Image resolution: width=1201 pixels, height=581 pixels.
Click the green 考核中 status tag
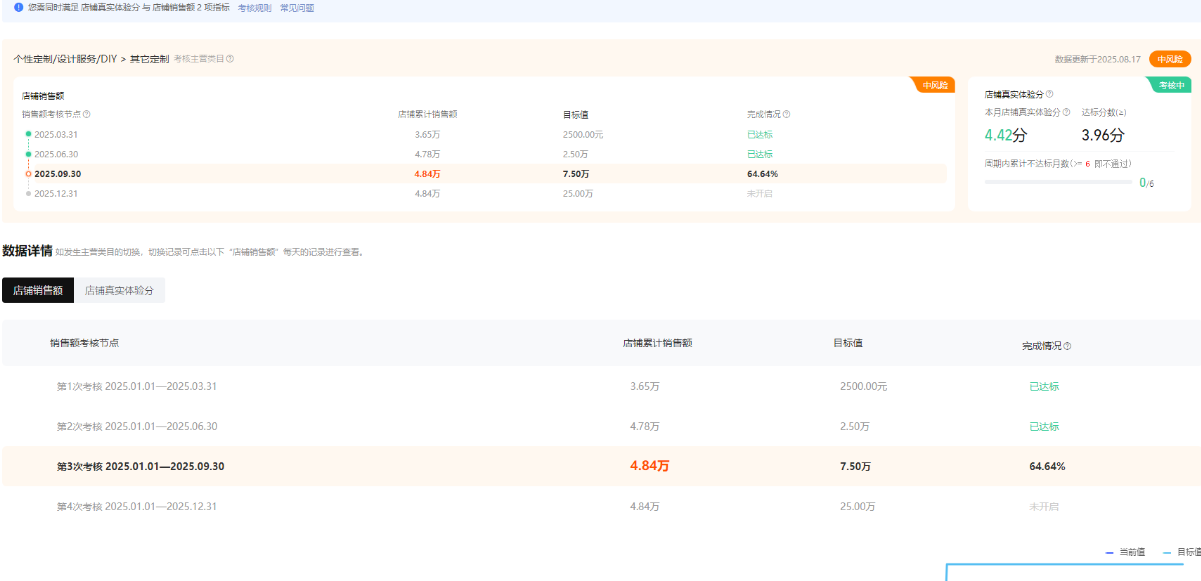click(x=1170, y=86)
